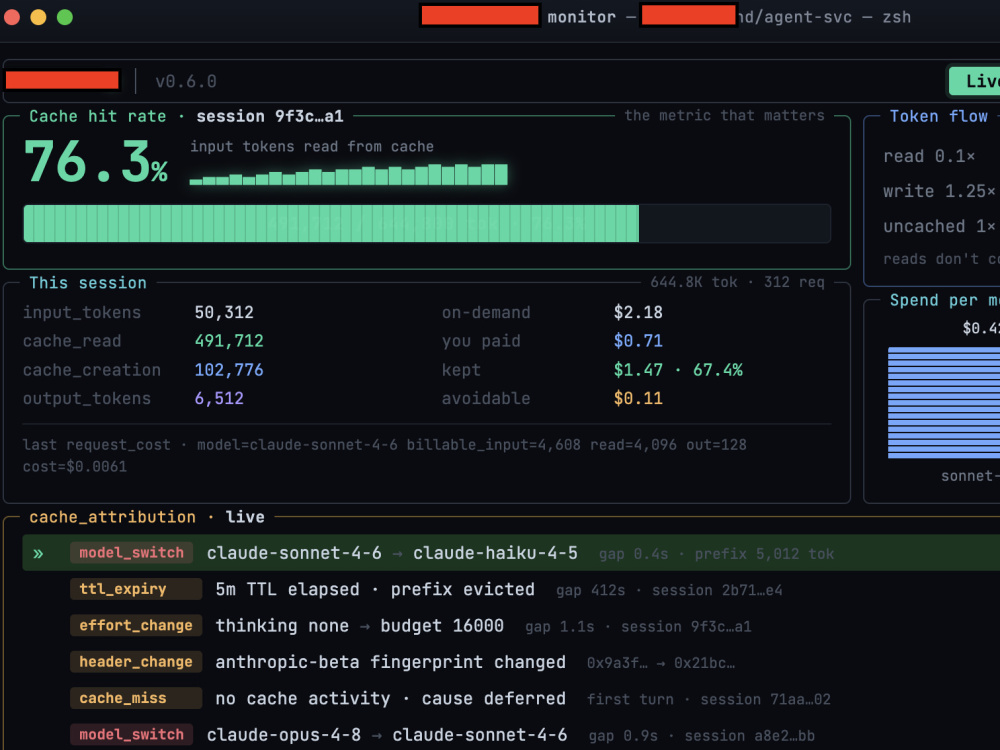This screenshot has width=1000, height=750.
Task: Click 'anthropic-beta fingerprint changed' text
Action: click(390, 662)
